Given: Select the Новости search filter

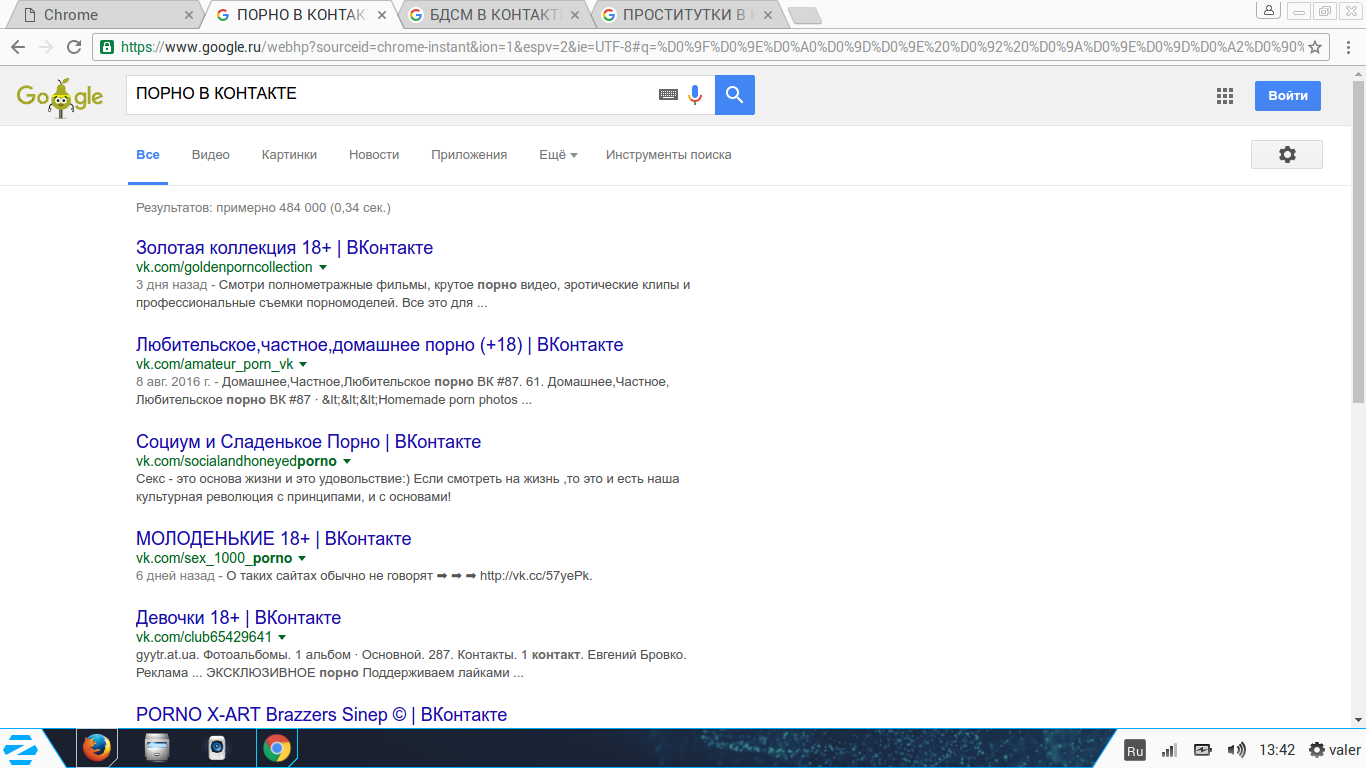Looking at the screenshot, I should pos(374,155).
